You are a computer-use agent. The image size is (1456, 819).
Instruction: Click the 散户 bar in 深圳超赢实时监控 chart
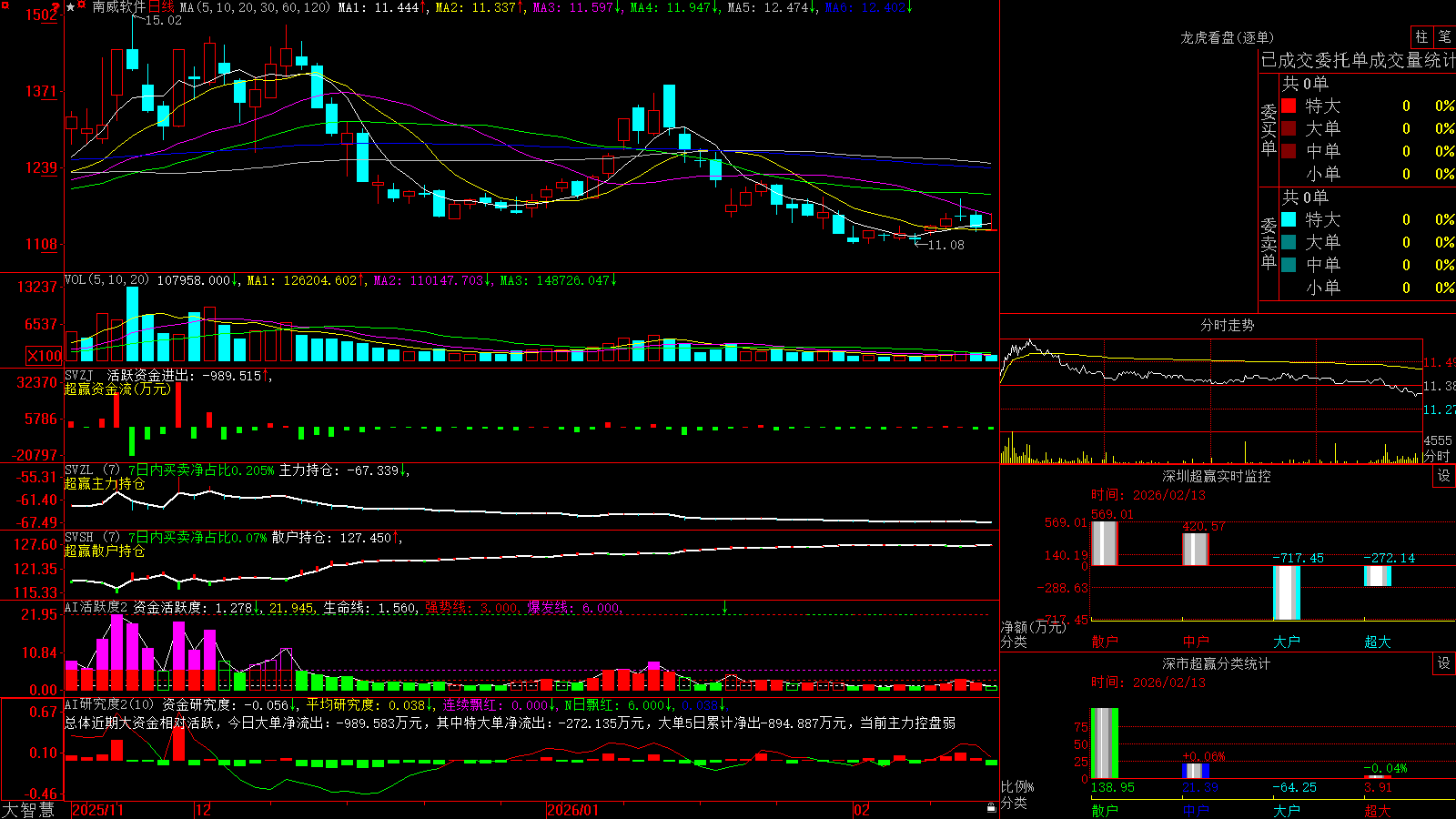[x=1105, y=543]
